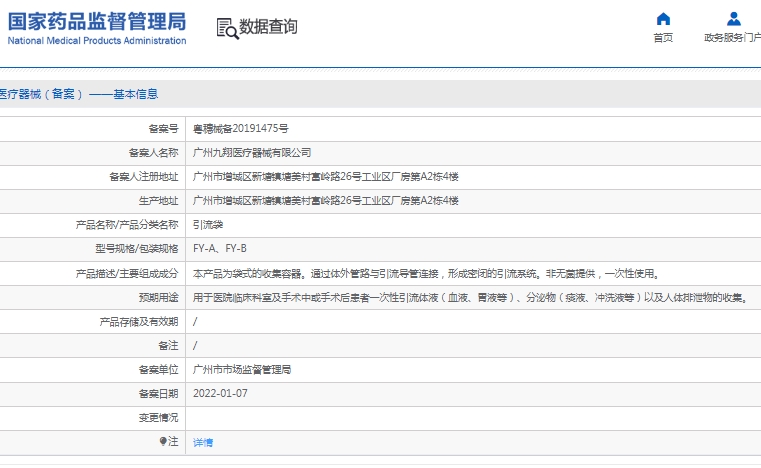Select the filing date 2022-01-07
761x468 pixels.
pos(220,394)
